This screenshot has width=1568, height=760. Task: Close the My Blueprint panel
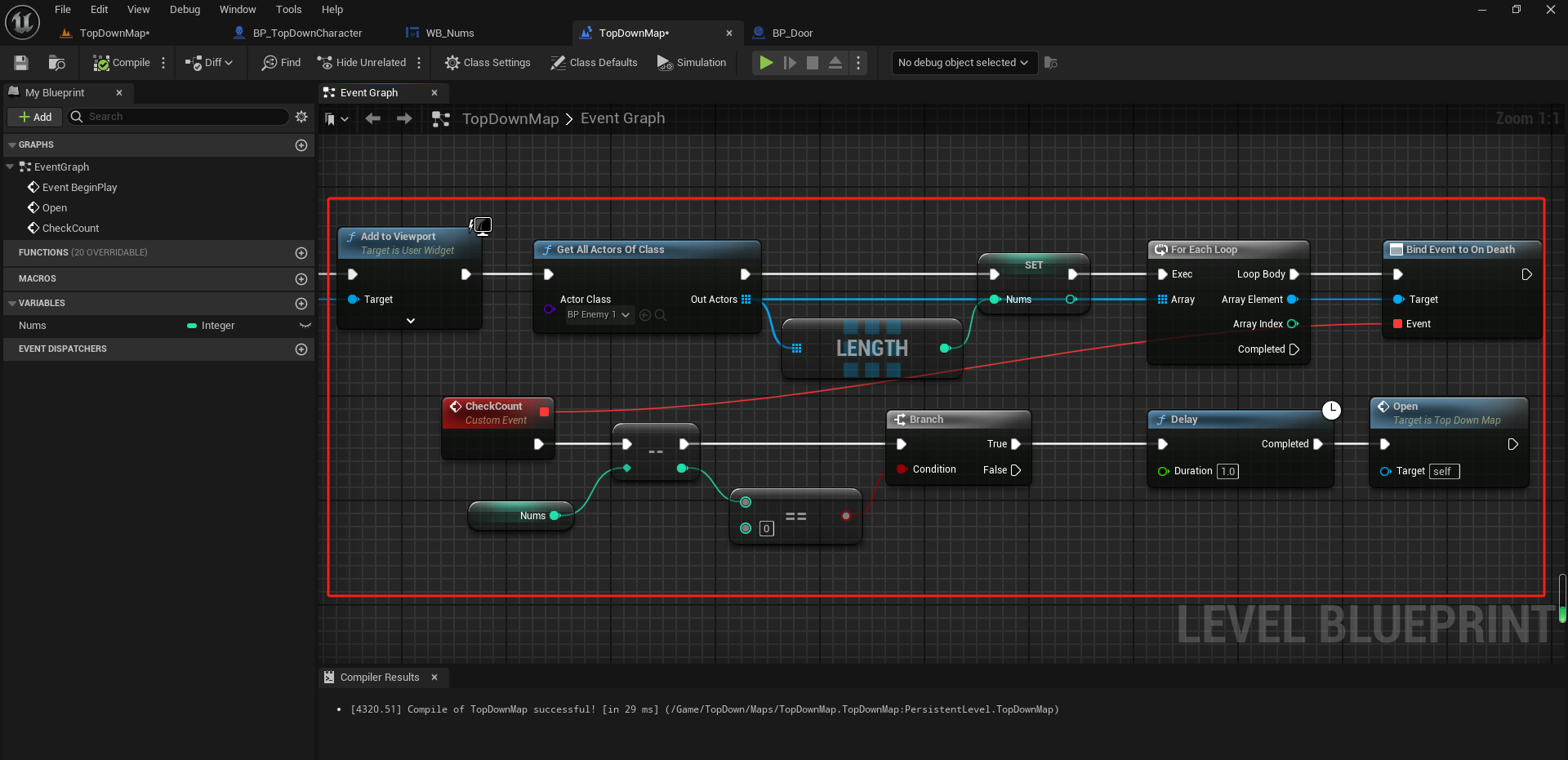point(119,93)
